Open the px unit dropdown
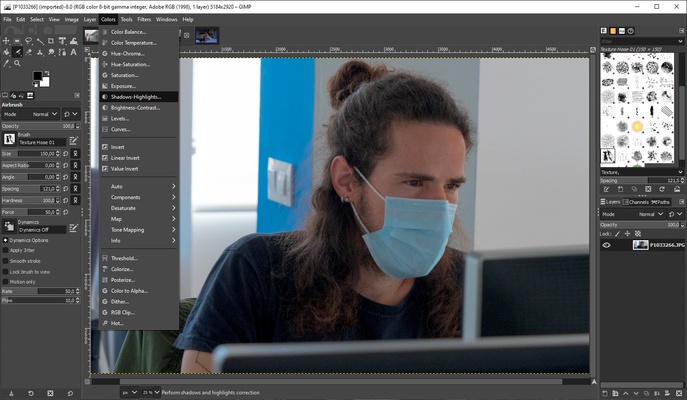The image size is (687, 400). 130,392
